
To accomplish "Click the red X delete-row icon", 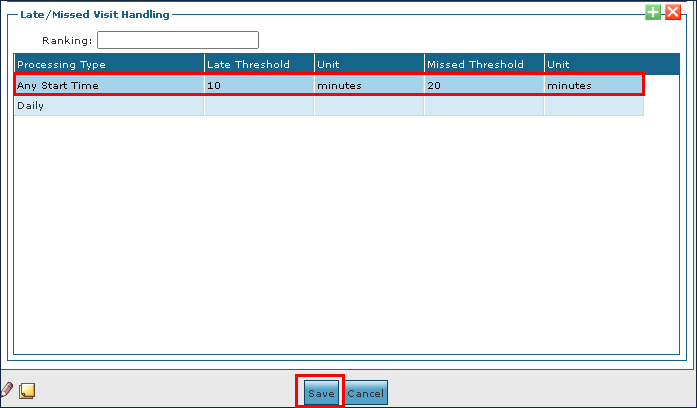I will (x=672, y=12).
